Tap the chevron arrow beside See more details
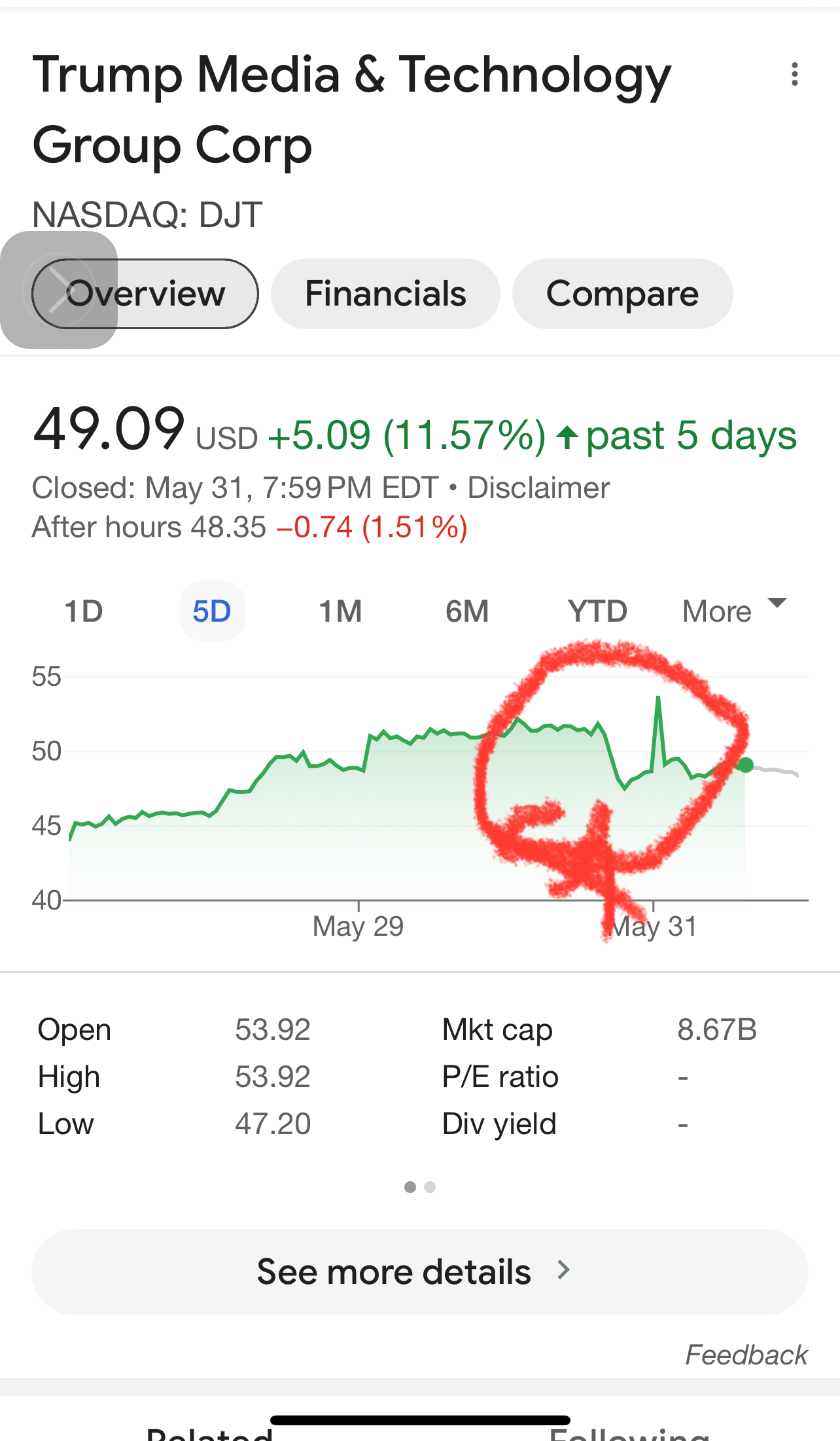This screenshot has height=1441, width=840. (x=563, y=1271)
